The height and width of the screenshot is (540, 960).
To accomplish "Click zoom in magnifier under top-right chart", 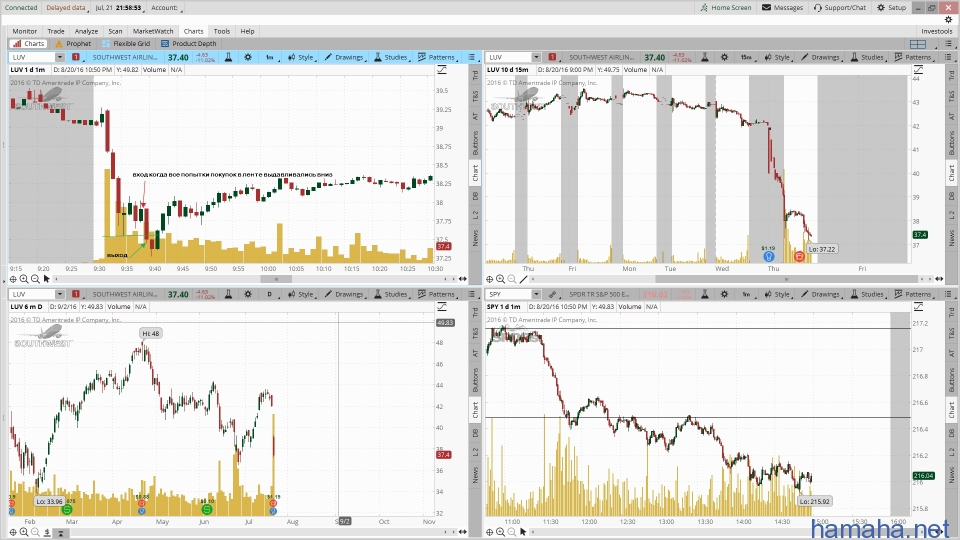I will [500, 279].
